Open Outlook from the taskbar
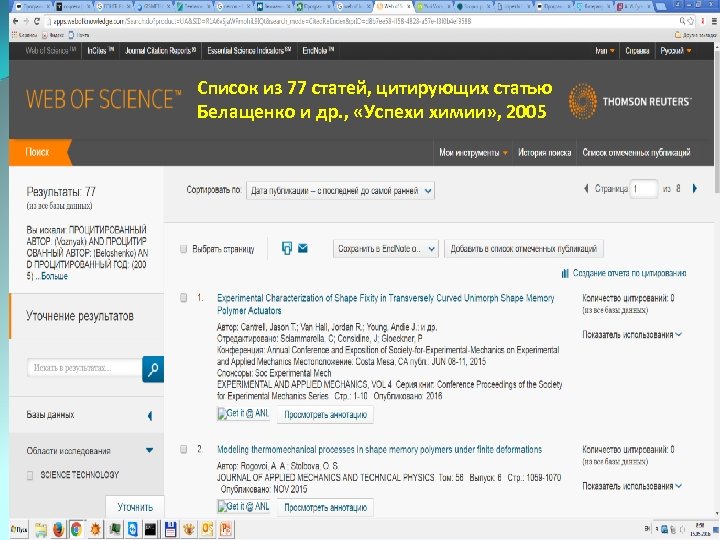The height and width of the screenshot is (540, 720). click(x=207, y=529)
